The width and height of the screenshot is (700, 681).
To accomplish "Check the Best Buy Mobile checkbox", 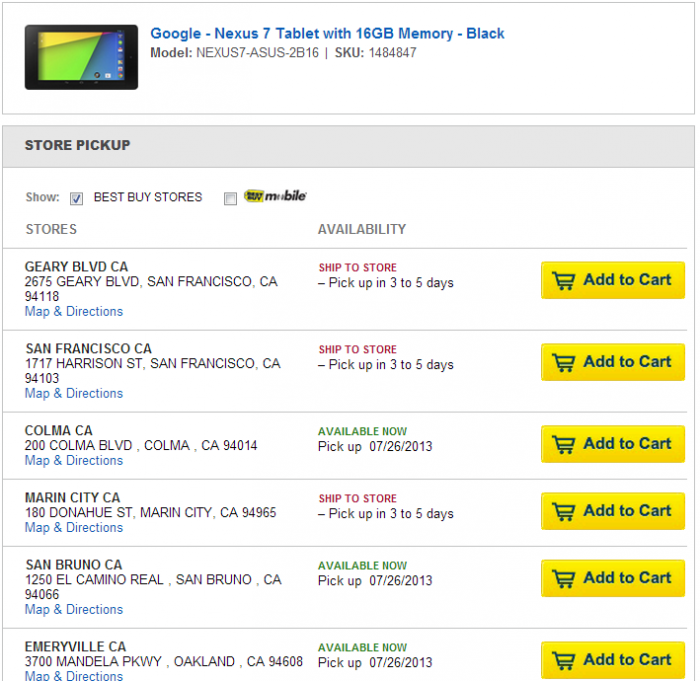I will coord(230,198).
